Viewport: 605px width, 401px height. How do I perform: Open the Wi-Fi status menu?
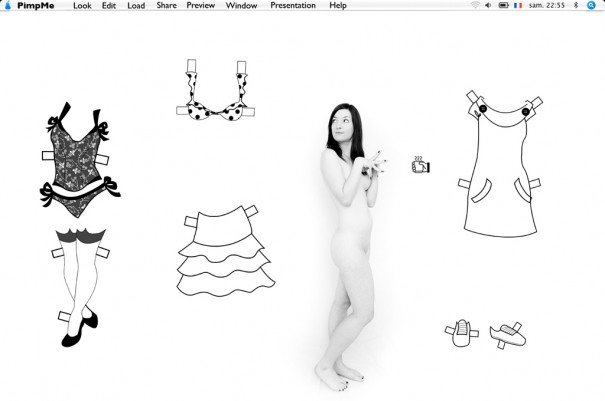474,6
